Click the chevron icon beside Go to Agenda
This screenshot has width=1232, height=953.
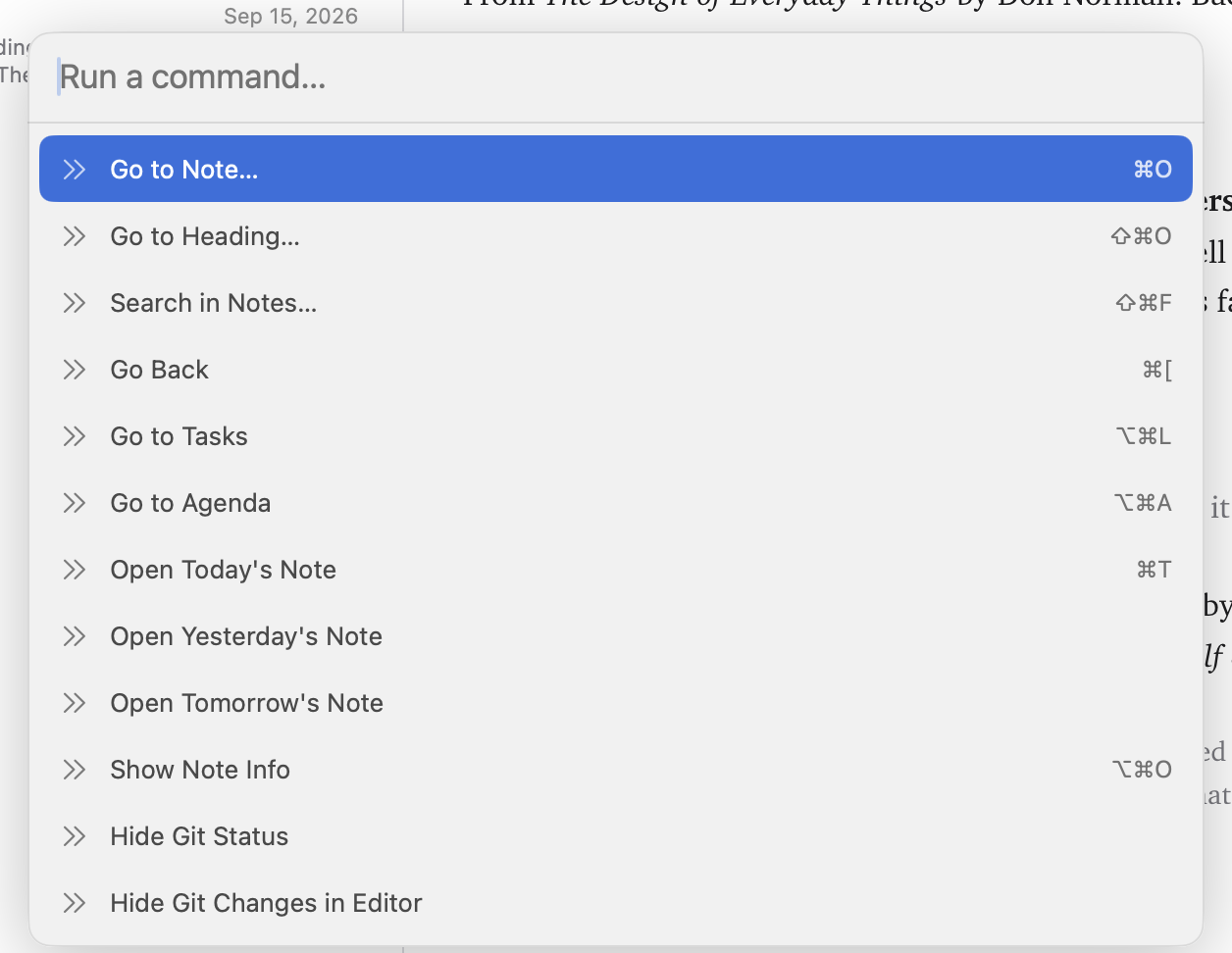pyautogui.click(x=75, y=503)
